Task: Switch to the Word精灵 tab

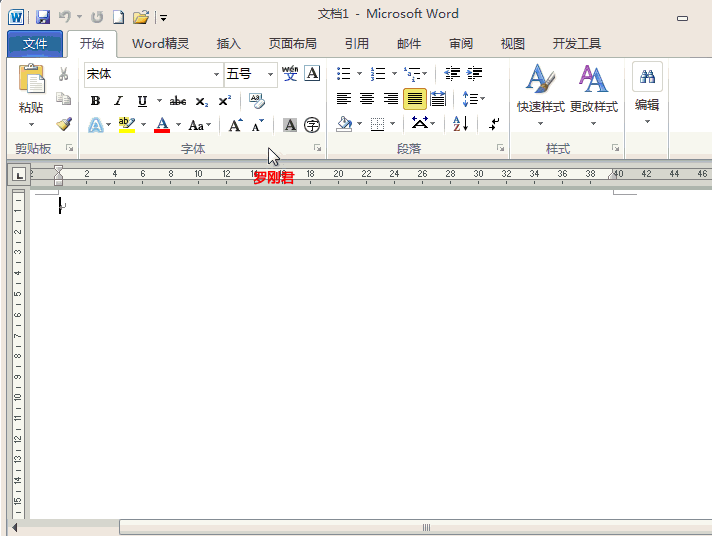Action: coord(160,44)
